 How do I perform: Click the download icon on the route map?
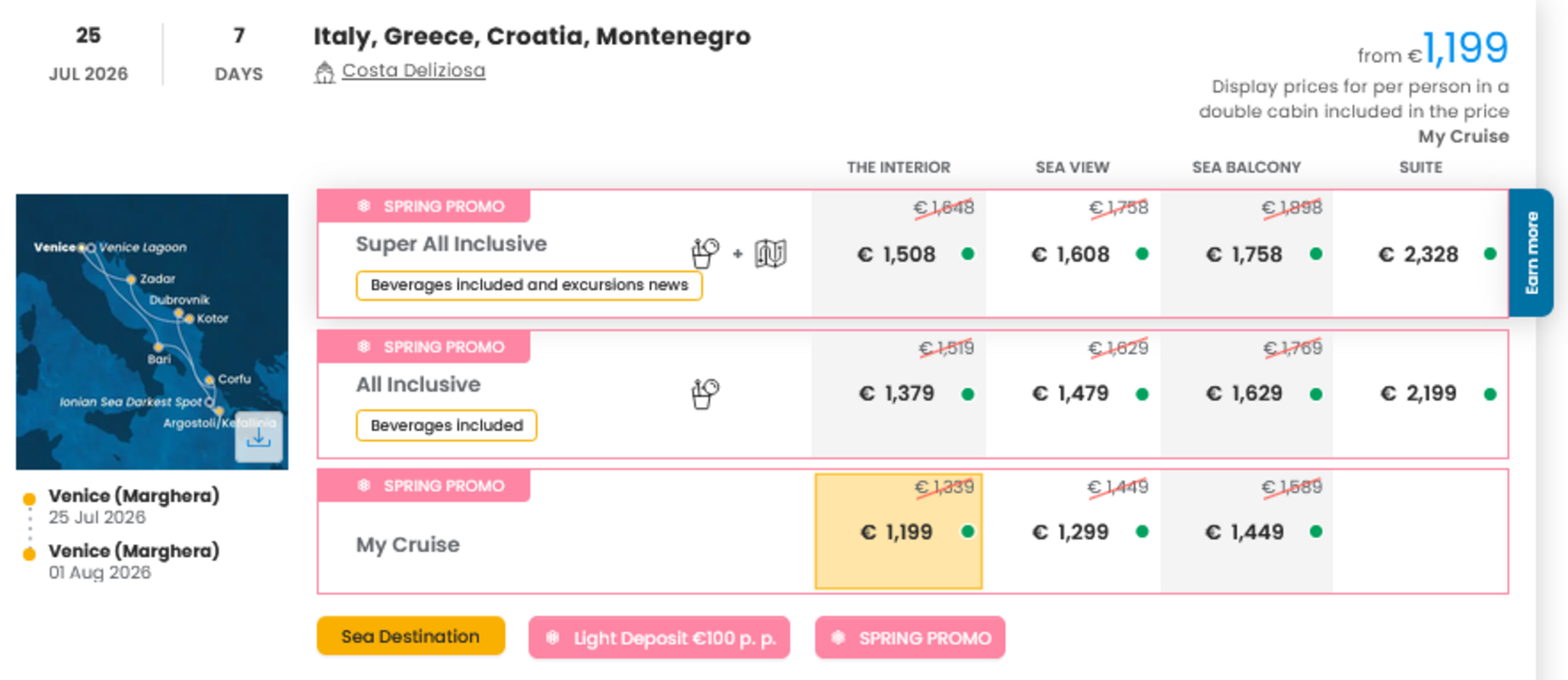258,436
